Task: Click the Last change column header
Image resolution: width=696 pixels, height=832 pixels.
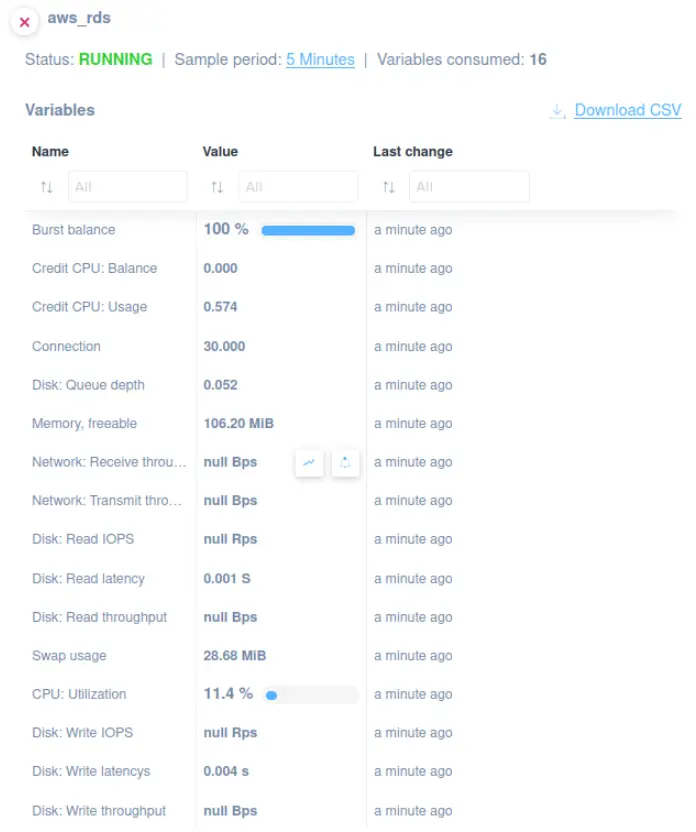Action: tap(413, 152)
